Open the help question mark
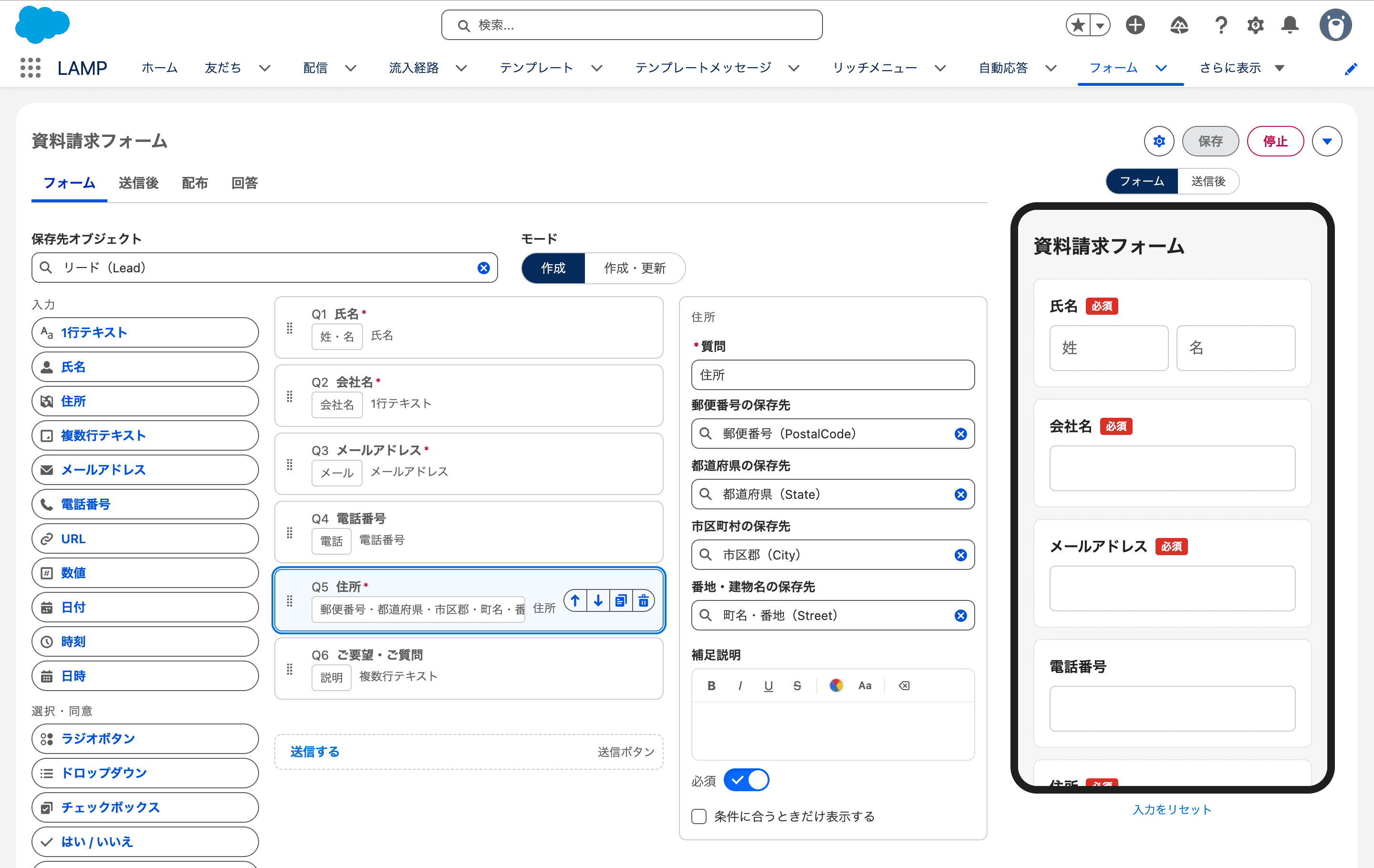1374x868 pixels. (x=1220, y=25)
